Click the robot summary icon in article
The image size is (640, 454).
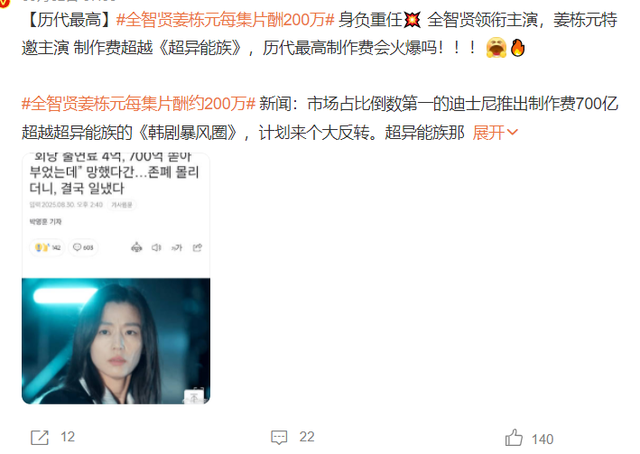[136, 247]
